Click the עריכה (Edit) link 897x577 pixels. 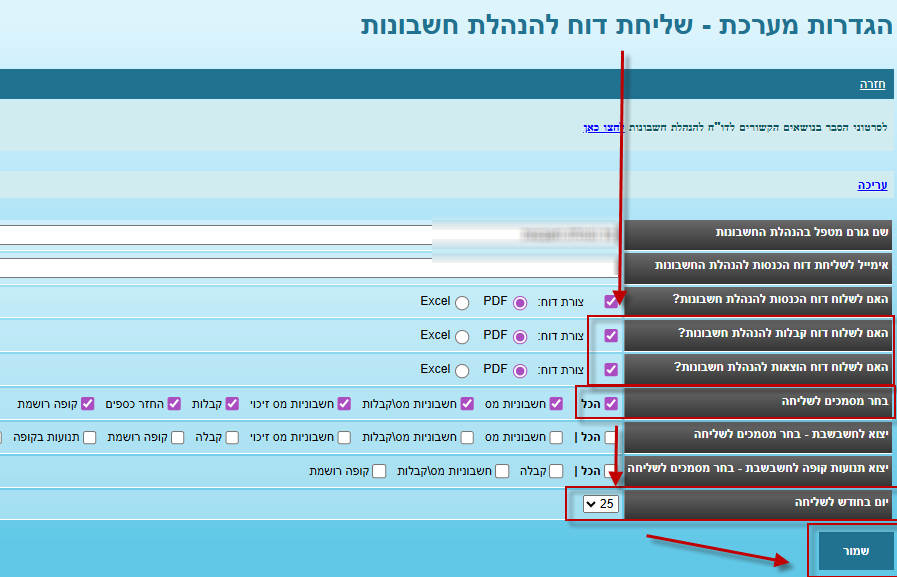tap(872, 185)
